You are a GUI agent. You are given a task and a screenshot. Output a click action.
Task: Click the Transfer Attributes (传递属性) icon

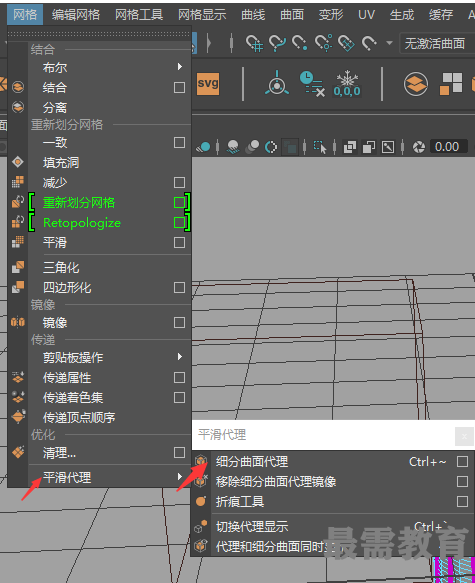click(x=18, y=377)
